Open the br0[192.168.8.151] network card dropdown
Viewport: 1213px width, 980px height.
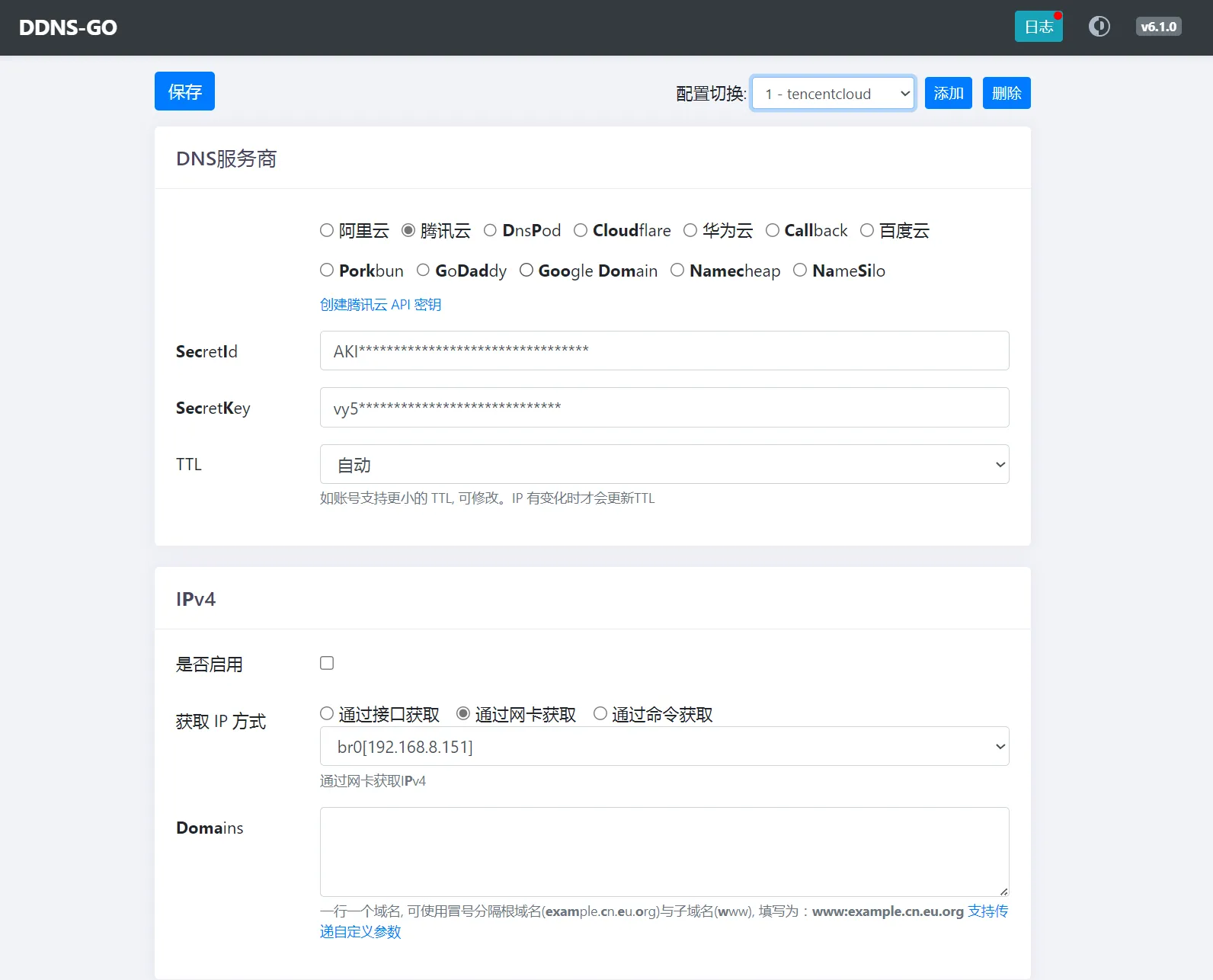point(664,746)
